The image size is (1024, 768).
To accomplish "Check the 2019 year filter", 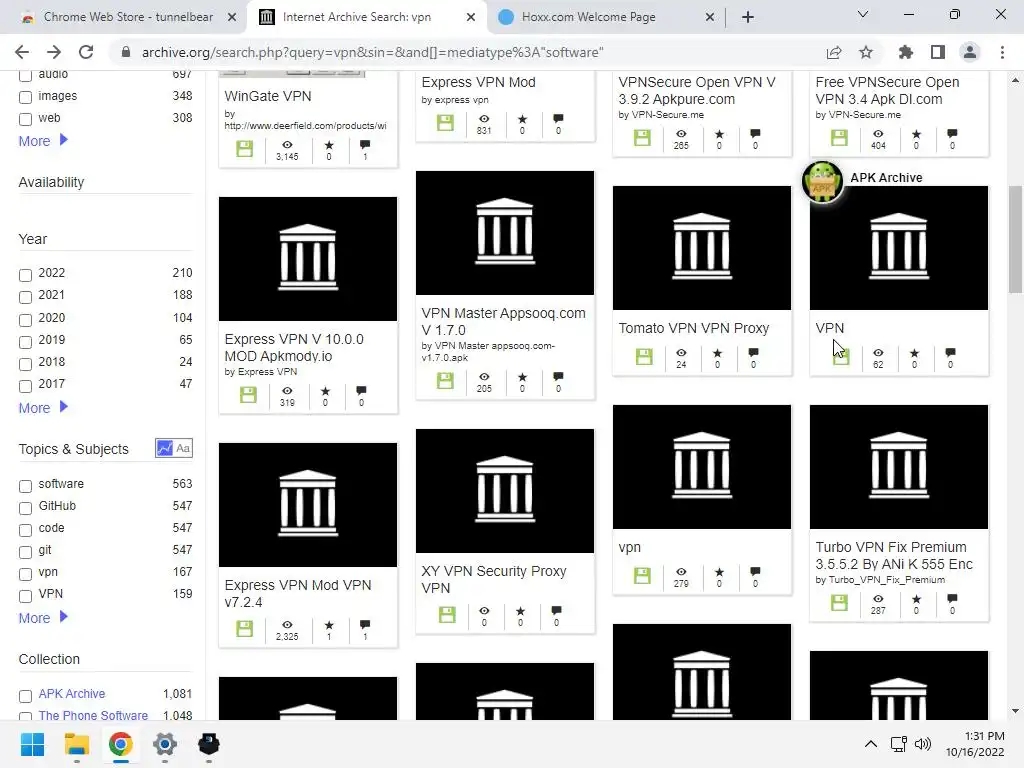I will tap(25, 342).
